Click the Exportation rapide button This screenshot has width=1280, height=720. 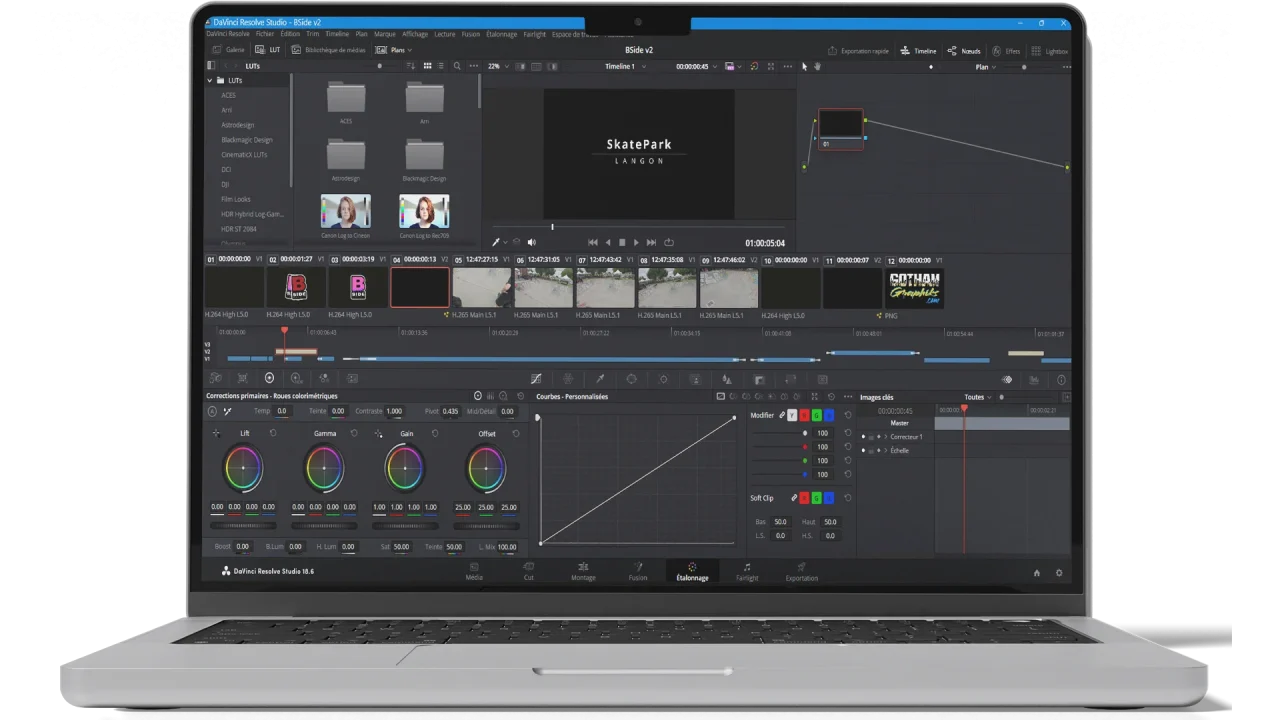point(859,51)
